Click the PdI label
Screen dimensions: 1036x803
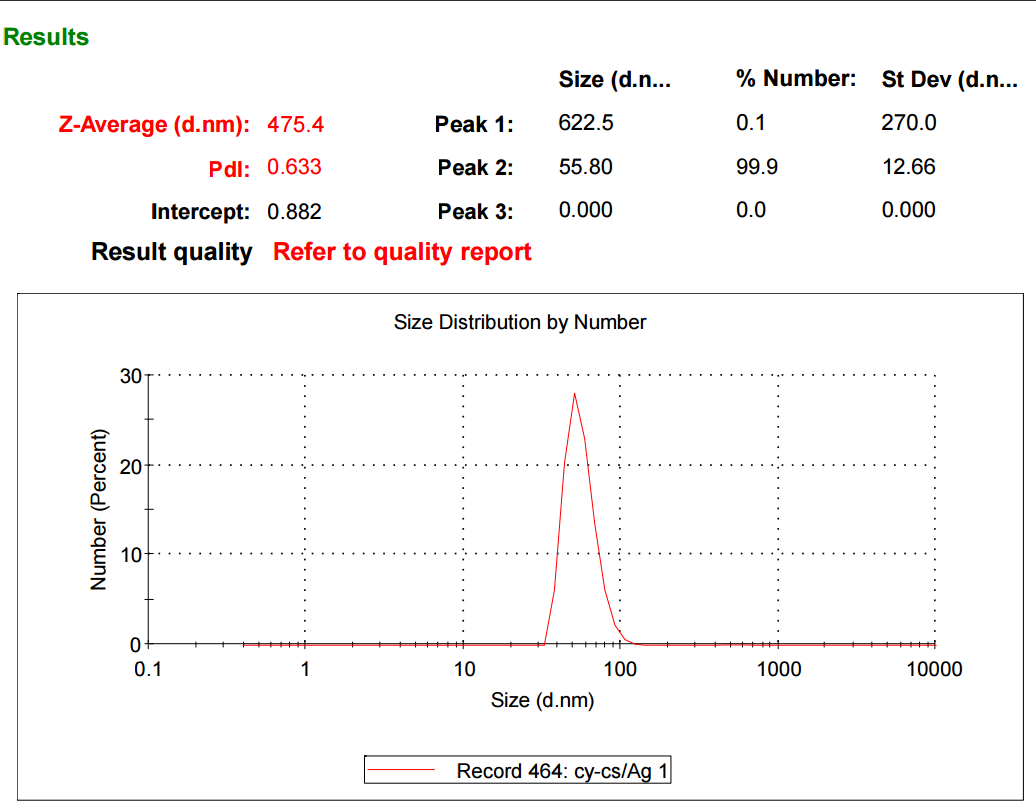click(229, 169)
